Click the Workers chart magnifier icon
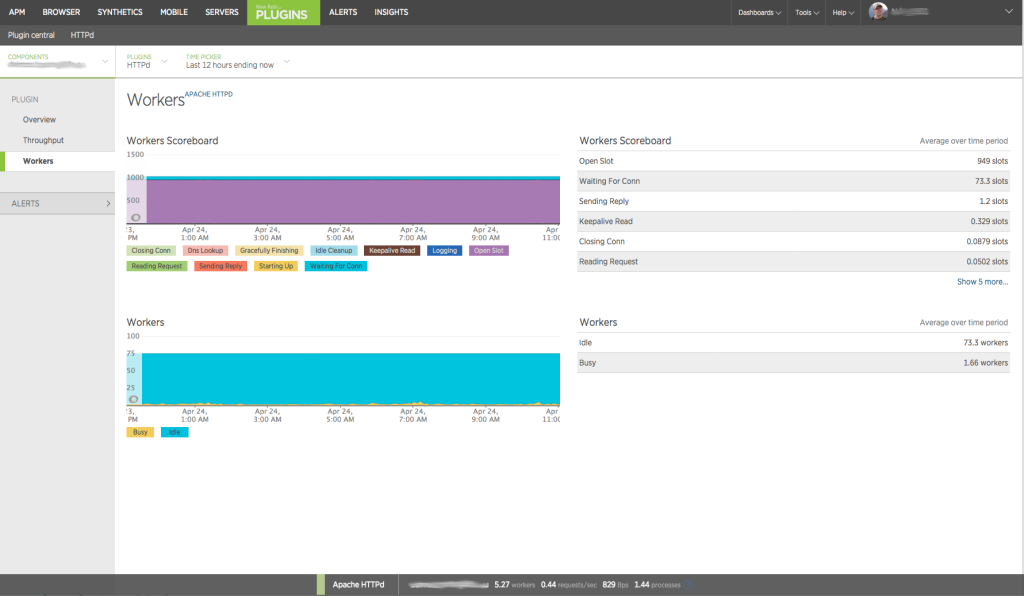This screenshot has height=596, width=1024. tap(133, 399)
